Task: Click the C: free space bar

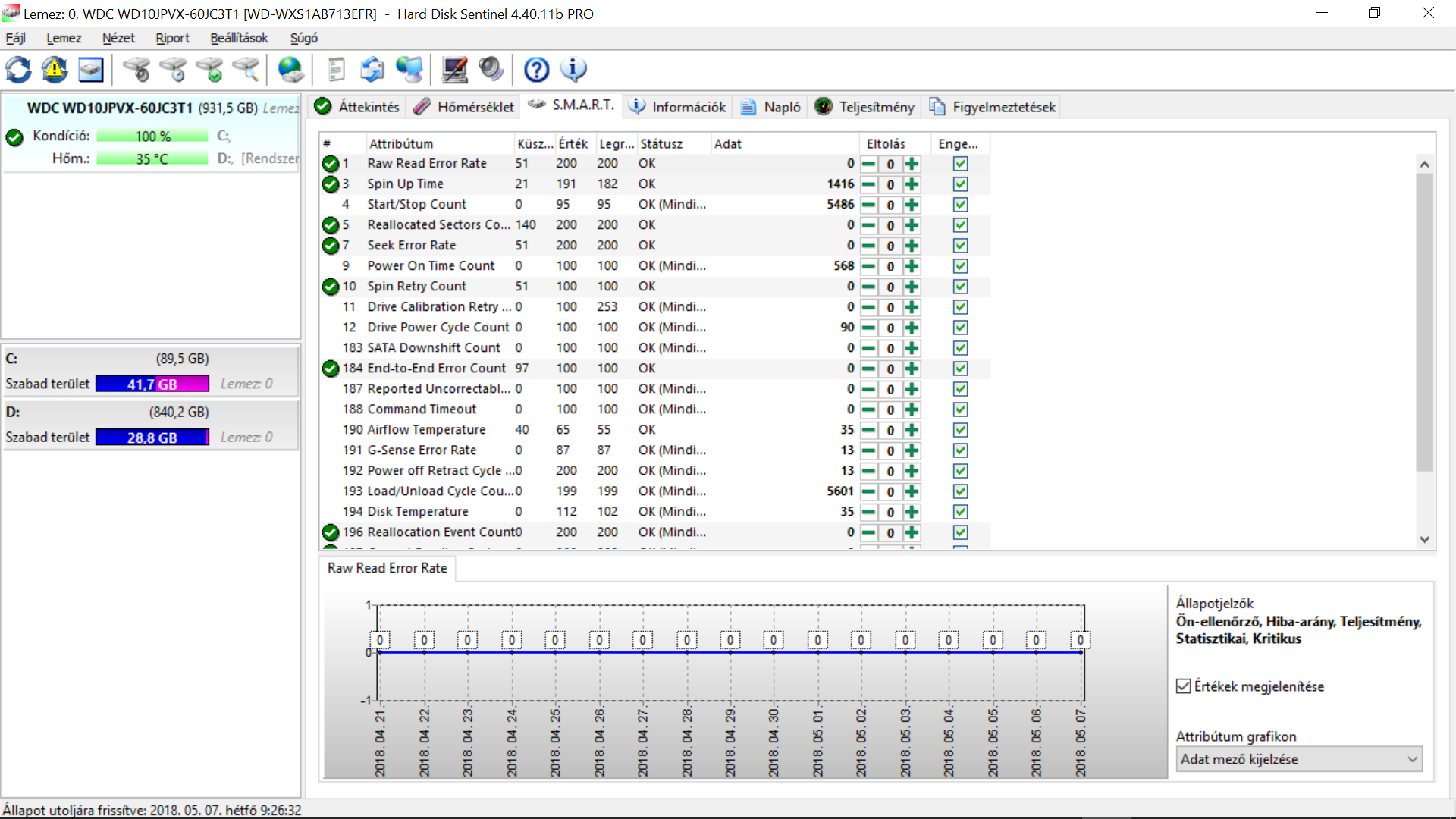Action: (152, 384)
